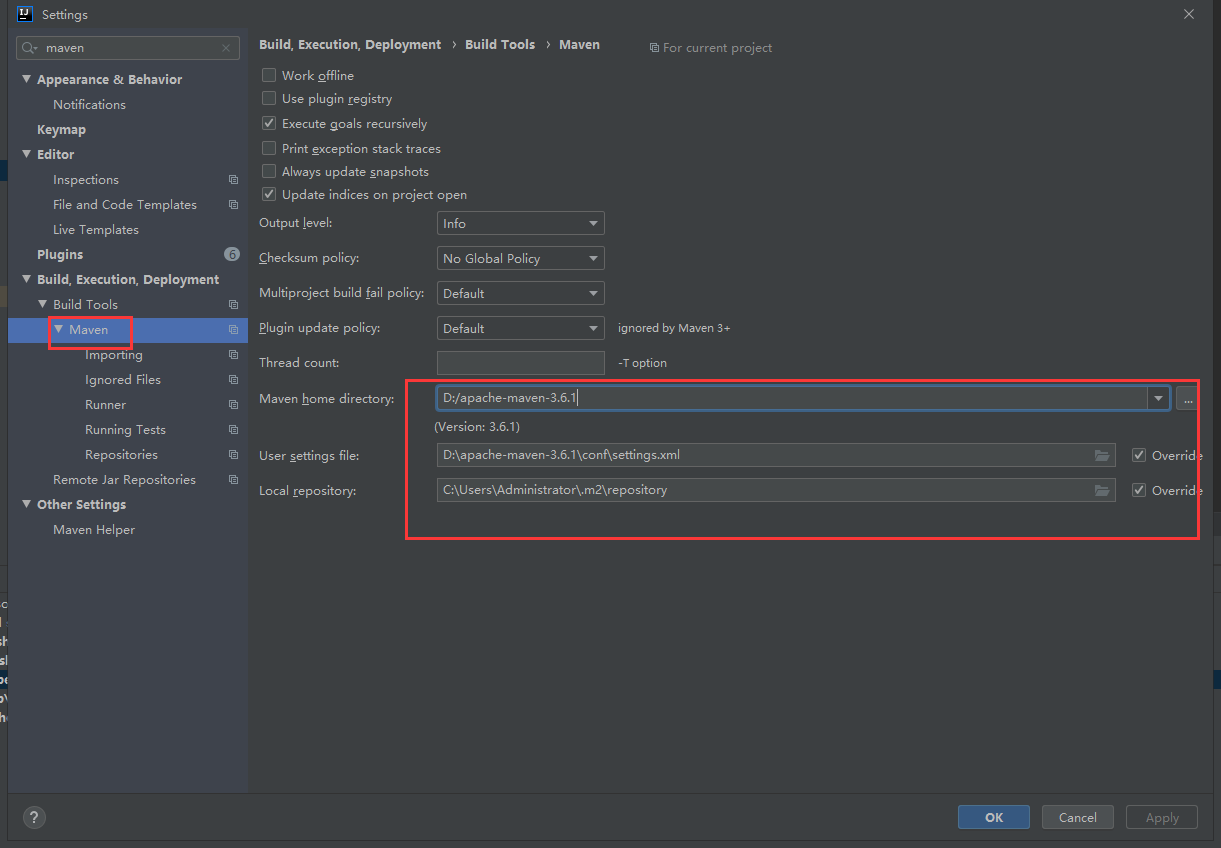The width and height of the screenshot is (1221, 848).
Task: Browse folder icon for User settings file
Action: point(1102,455)
